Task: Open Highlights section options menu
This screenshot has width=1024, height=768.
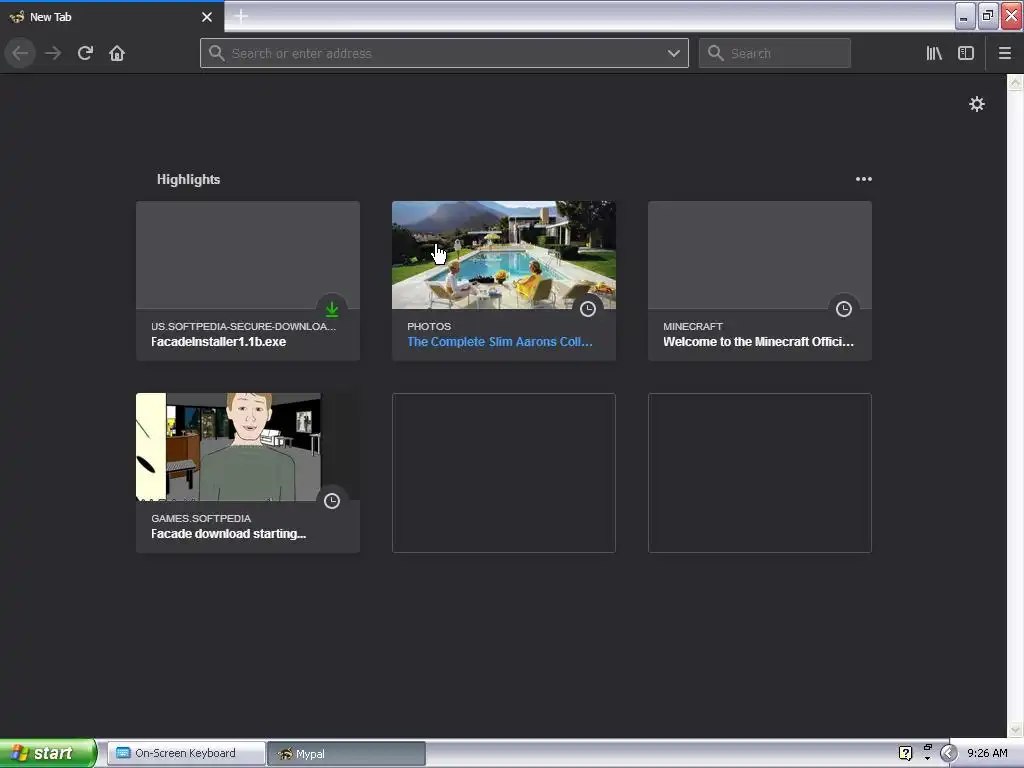Action: [x=863, y=179]
